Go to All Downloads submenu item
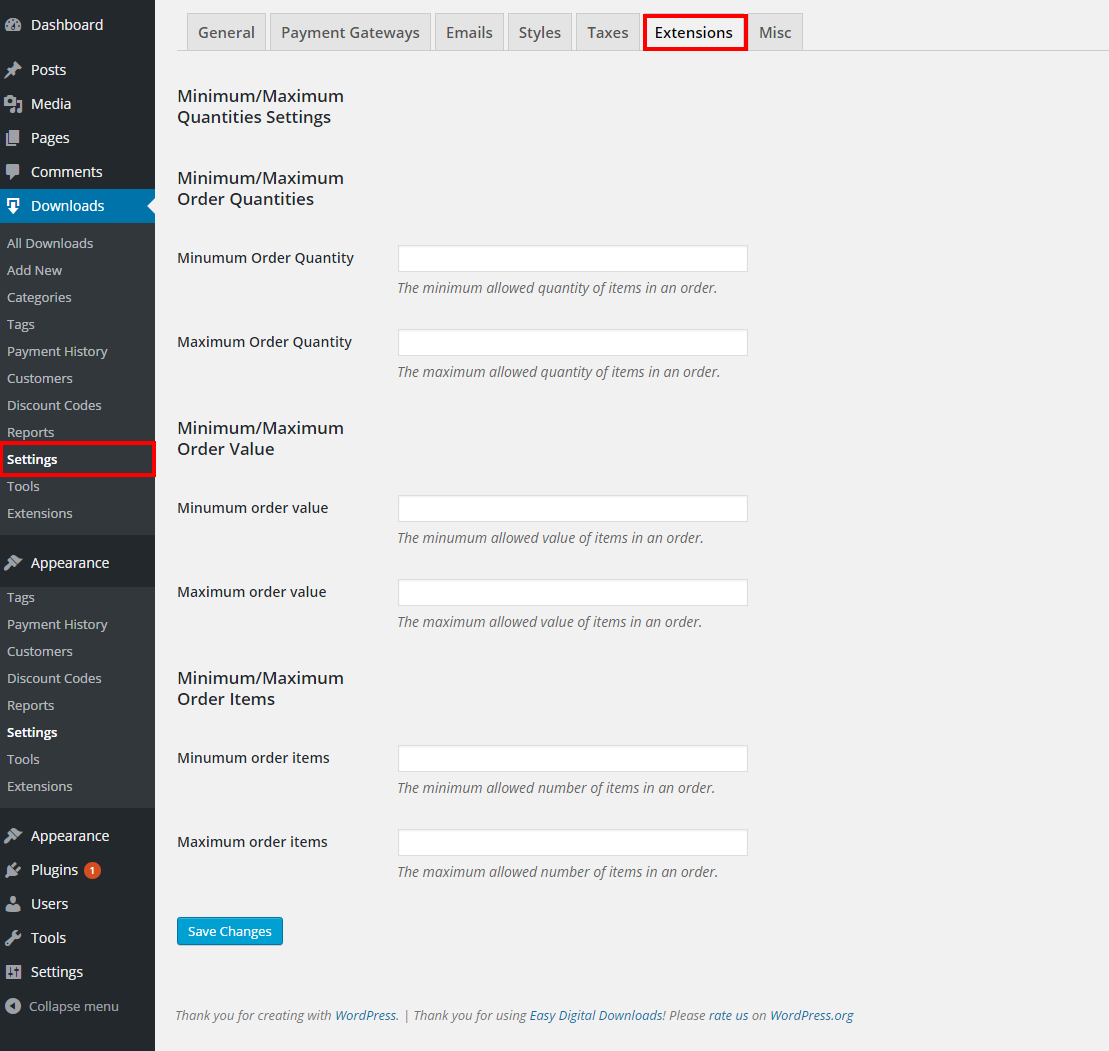Viewport: 1109px width, 1051px height. pyautogui.click(x=50, y=243)
